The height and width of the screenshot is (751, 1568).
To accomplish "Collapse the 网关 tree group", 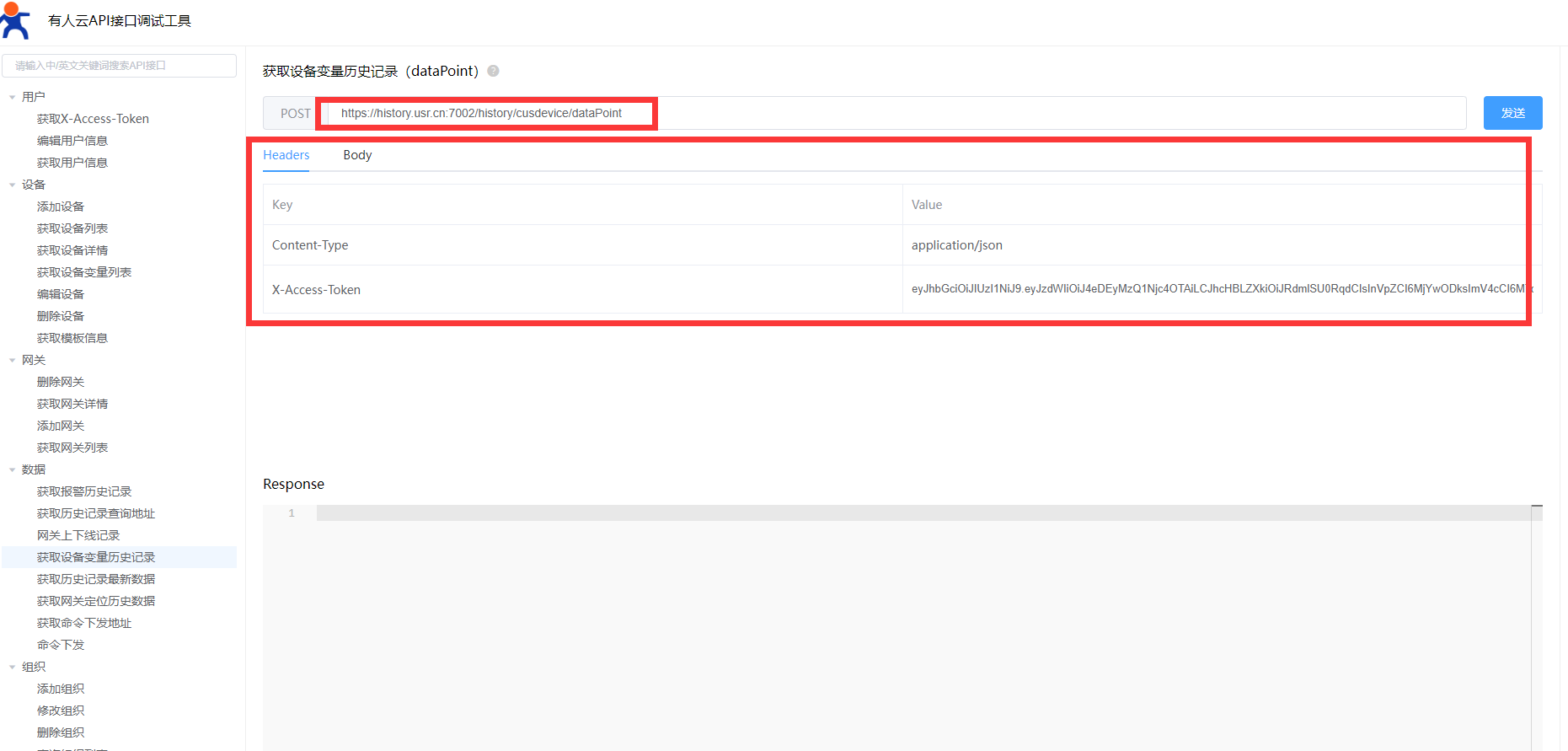I will pos(13,360).
